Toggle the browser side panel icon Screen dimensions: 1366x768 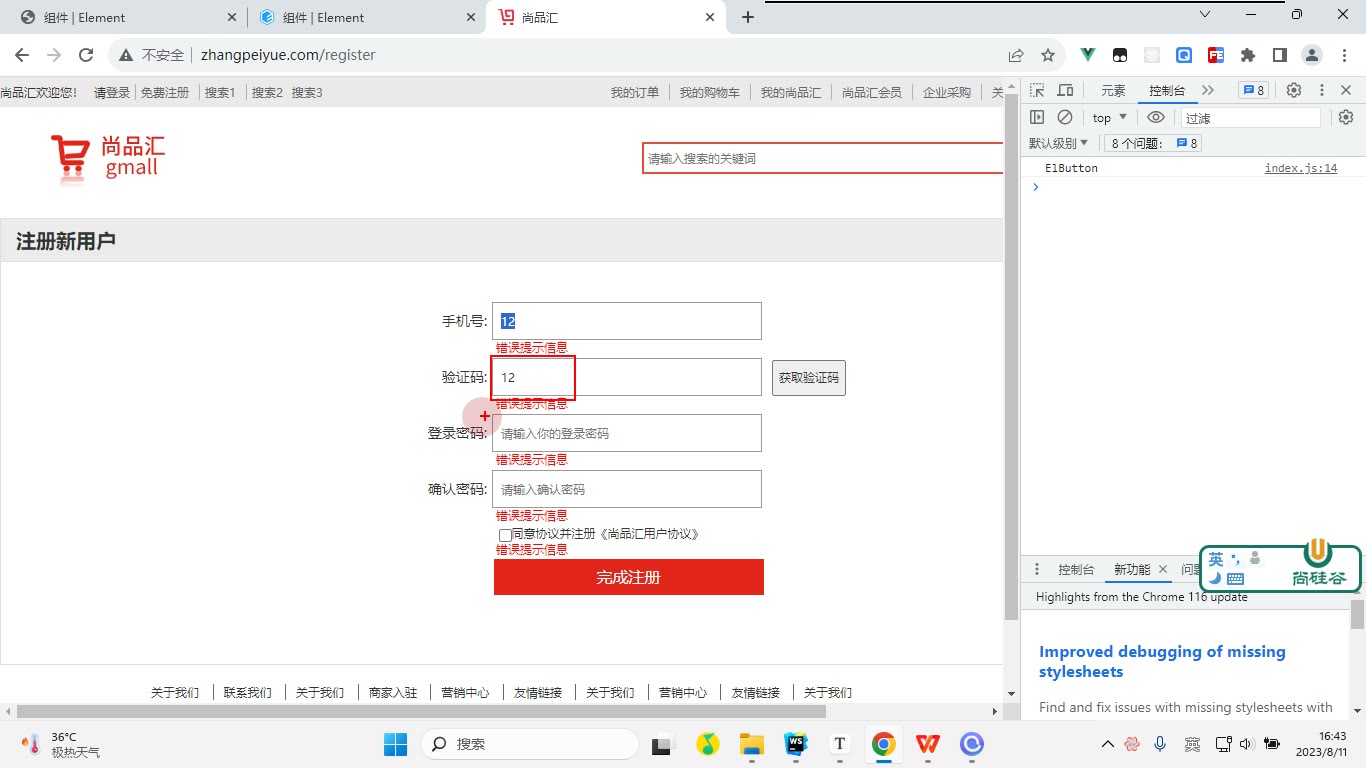click(x=1279, y=55)
